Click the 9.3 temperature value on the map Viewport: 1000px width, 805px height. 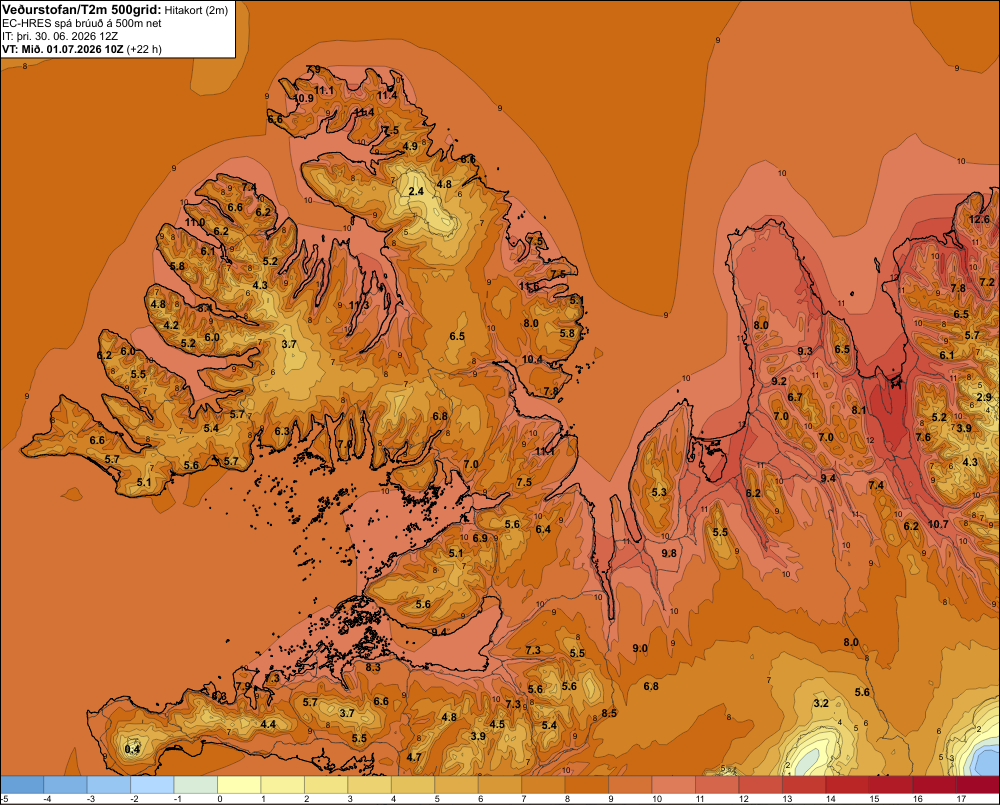pyautogui.click(x=805, y=351)
